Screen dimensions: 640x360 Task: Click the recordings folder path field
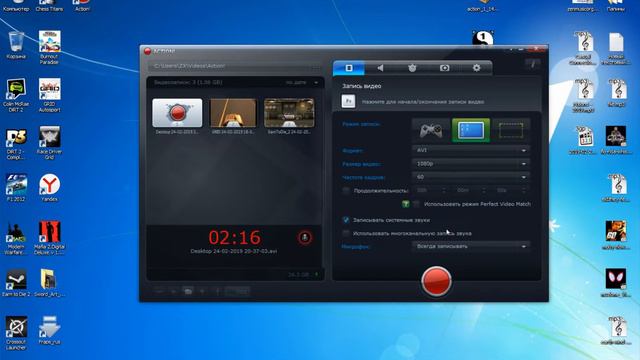(230, 66)
